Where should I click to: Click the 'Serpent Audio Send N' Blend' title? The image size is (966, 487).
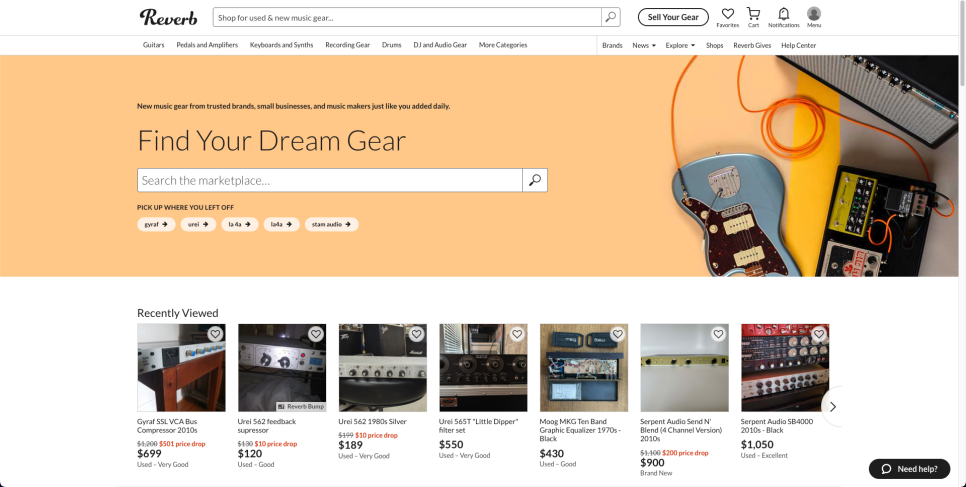(681, 430)
